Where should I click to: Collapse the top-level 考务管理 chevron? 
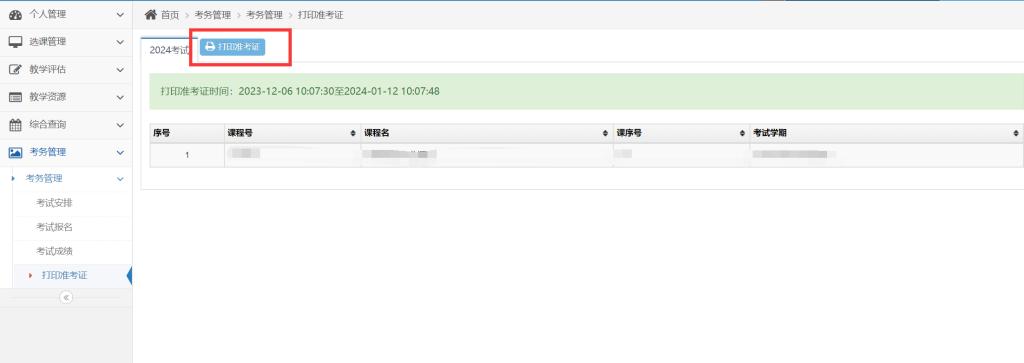pyautogui.click(x=120, y=152)
